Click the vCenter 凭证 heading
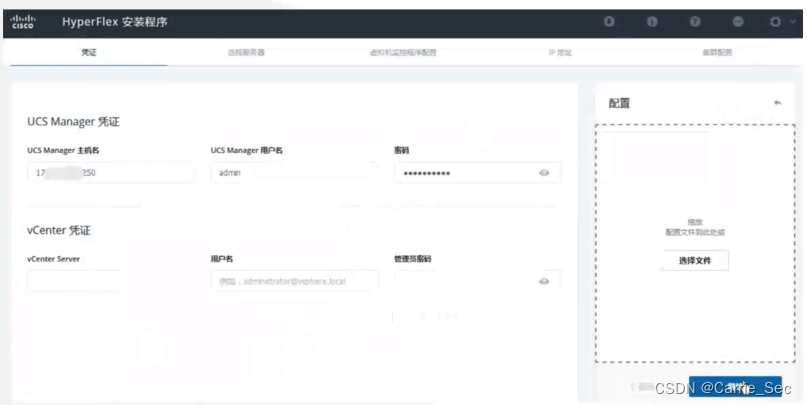 tap(59, 231)
